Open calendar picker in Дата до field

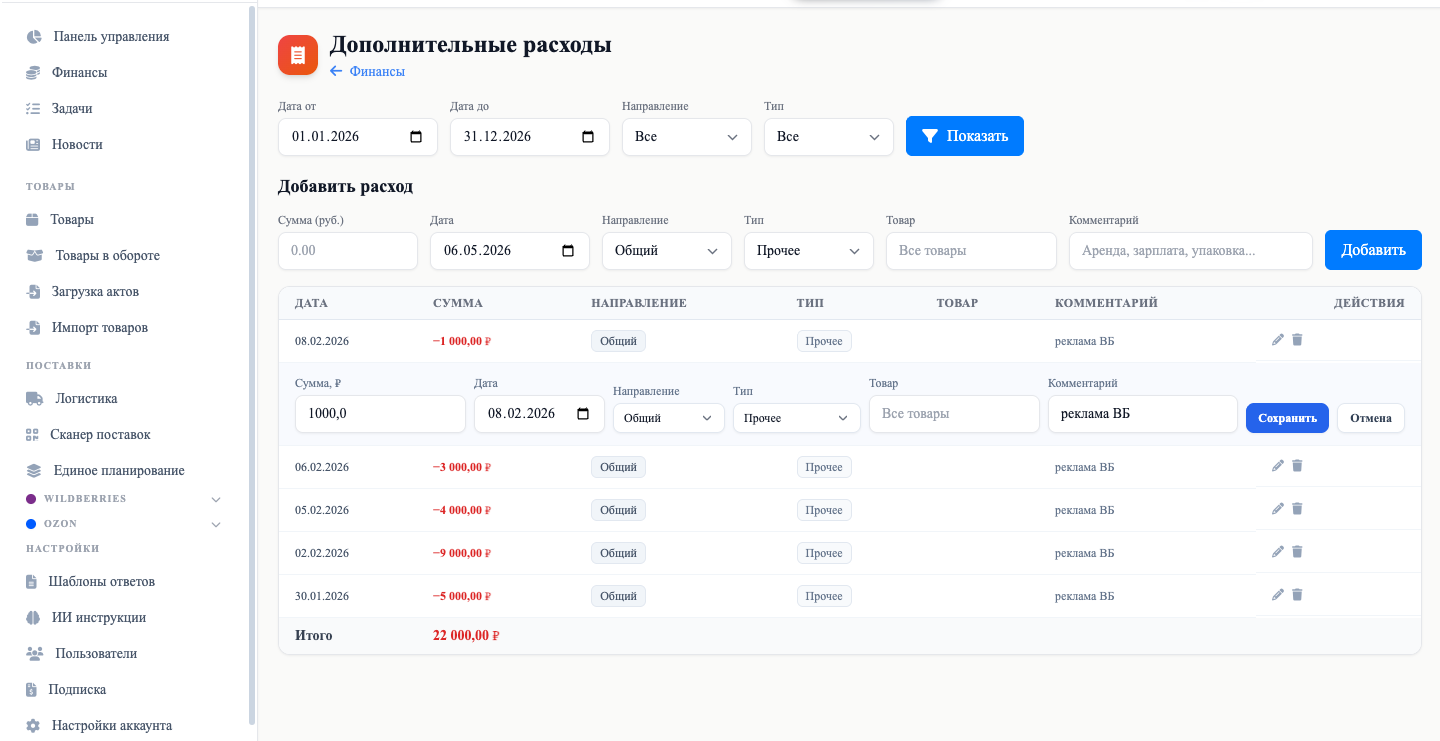pyautogui.click(x=588, y=137)
